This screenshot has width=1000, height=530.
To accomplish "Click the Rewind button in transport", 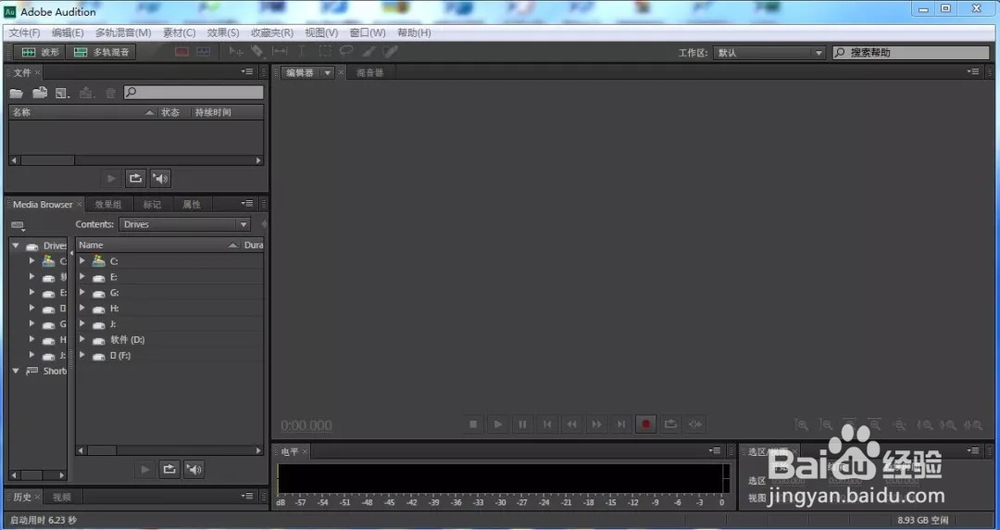I will [x=571, y=424].
